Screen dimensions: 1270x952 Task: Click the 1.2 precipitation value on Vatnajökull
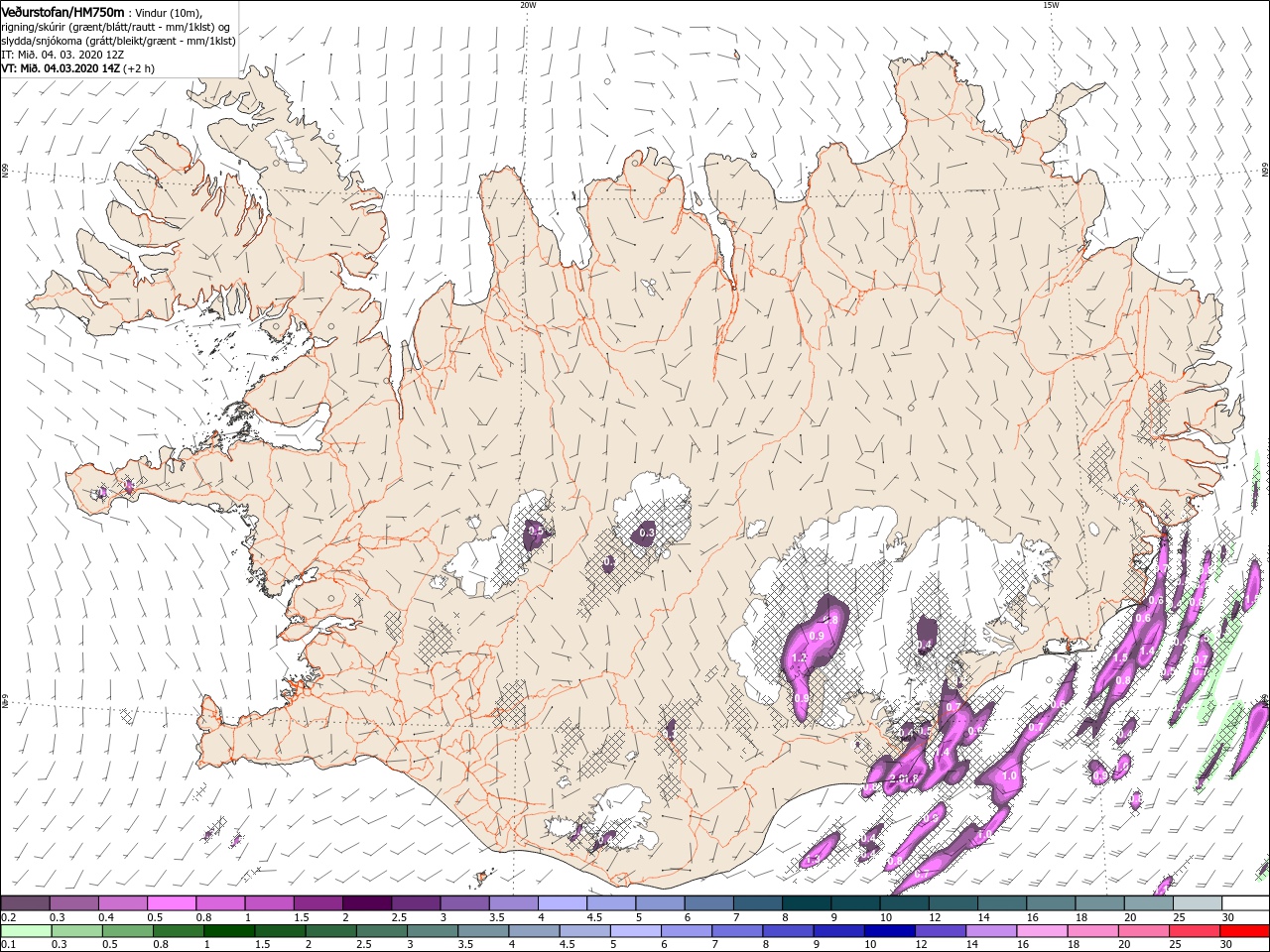799,657
